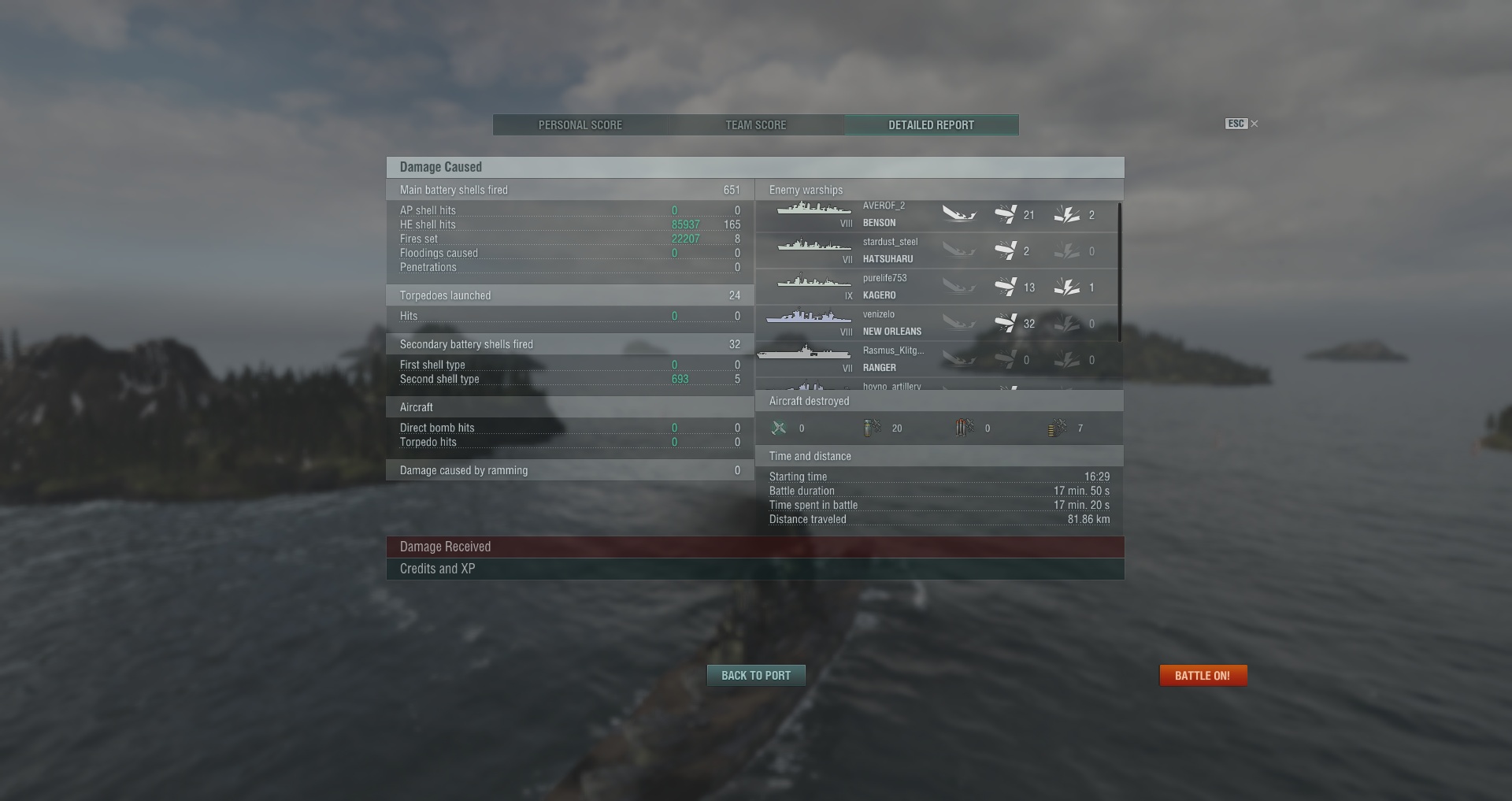This screenshot has width=1512, height=801.
Task: Open the Team Score tab
Action: 756,124
